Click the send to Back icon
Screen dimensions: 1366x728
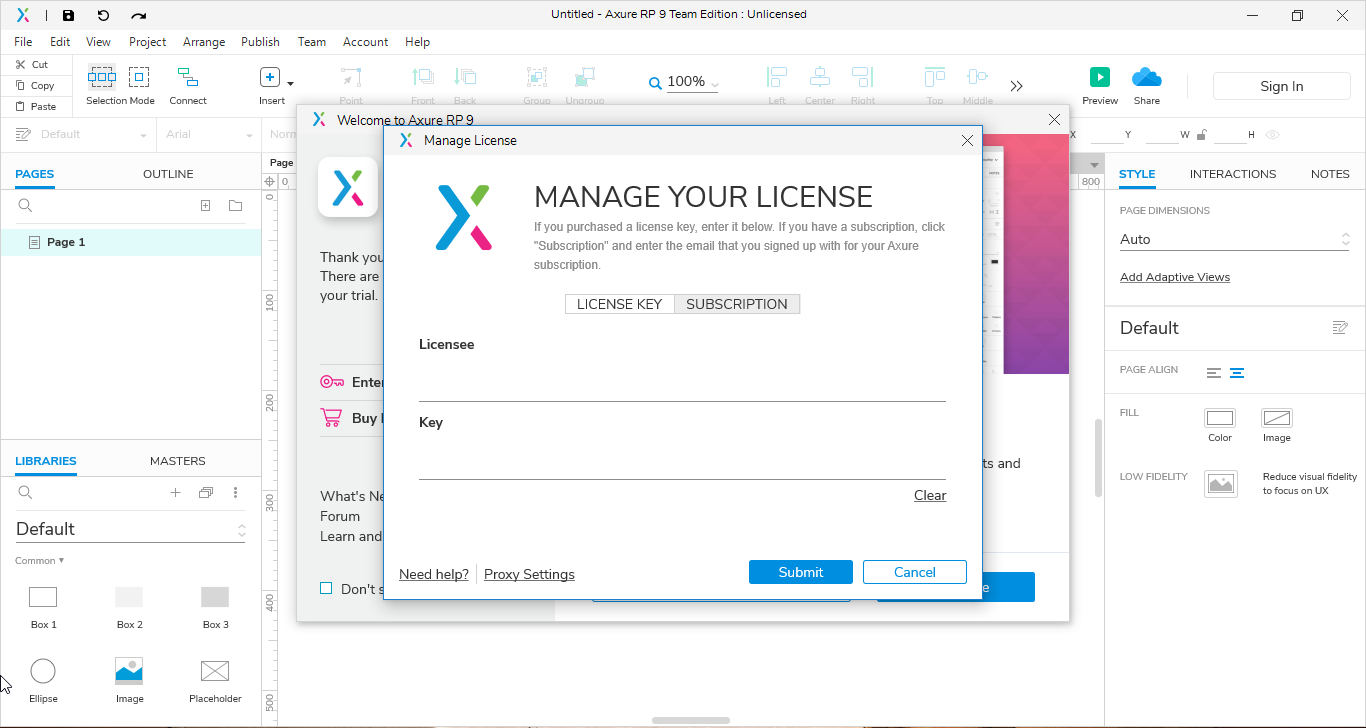coord(465,77)
